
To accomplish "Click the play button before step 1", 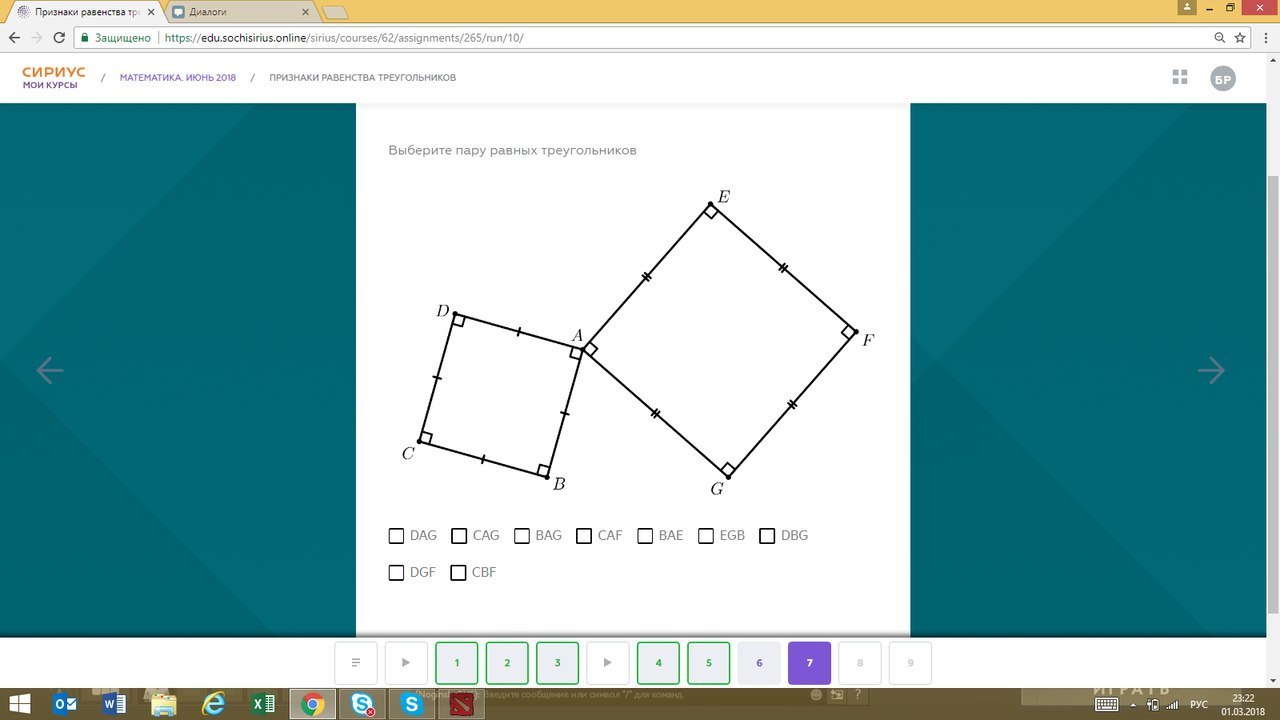I will pos(406,663).
